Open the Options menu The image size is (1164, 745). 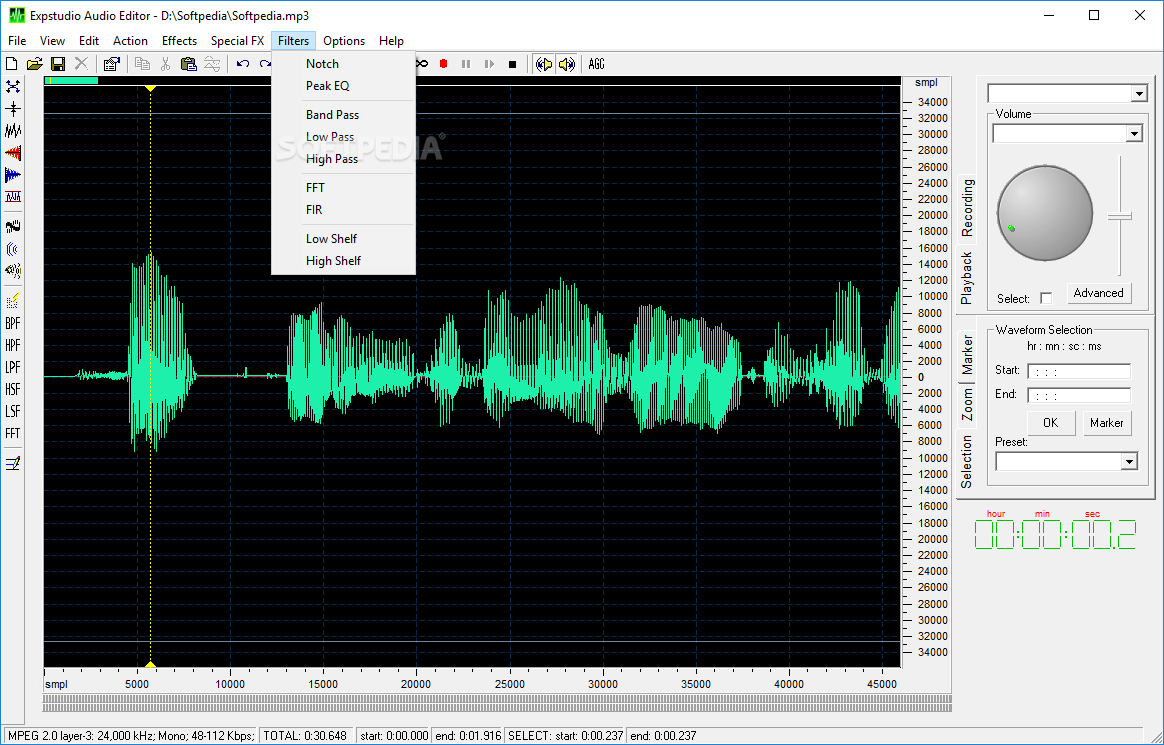point(344,41)
